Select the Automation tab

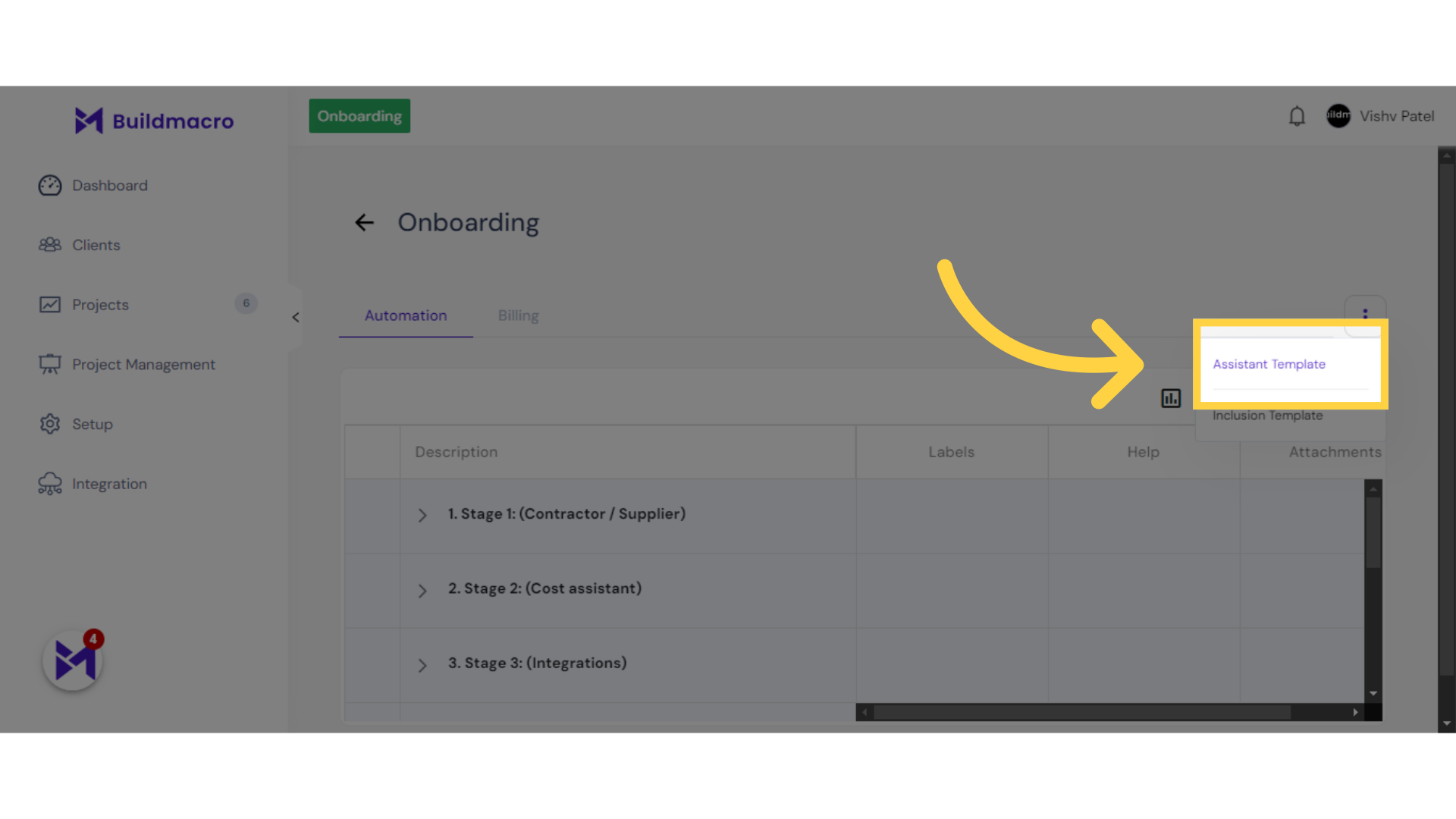click(x=405, y=316)
